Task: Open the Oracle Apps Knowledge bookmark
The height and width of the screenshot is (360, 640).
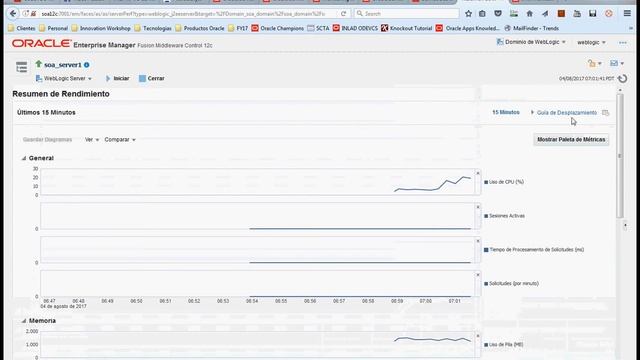Action: pyautogui.click(x=468, y=28)
